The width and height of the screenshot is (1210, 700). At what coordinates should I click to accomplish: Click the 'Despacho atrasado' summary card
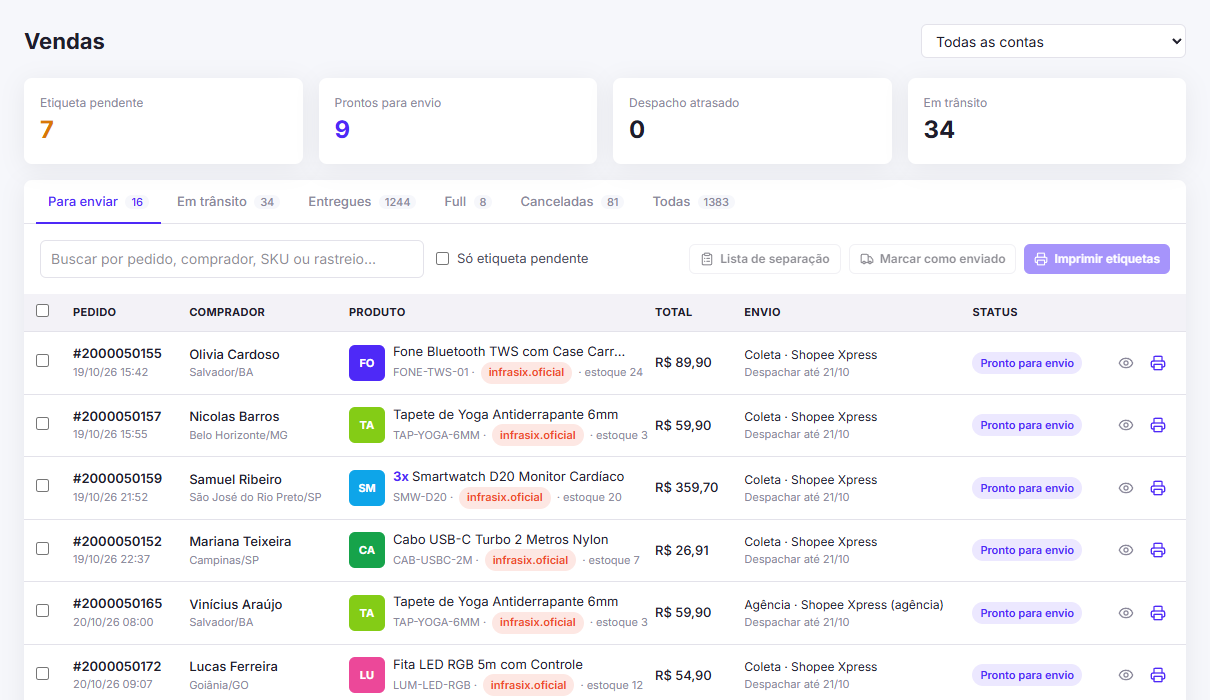click(x=752, y=121)
